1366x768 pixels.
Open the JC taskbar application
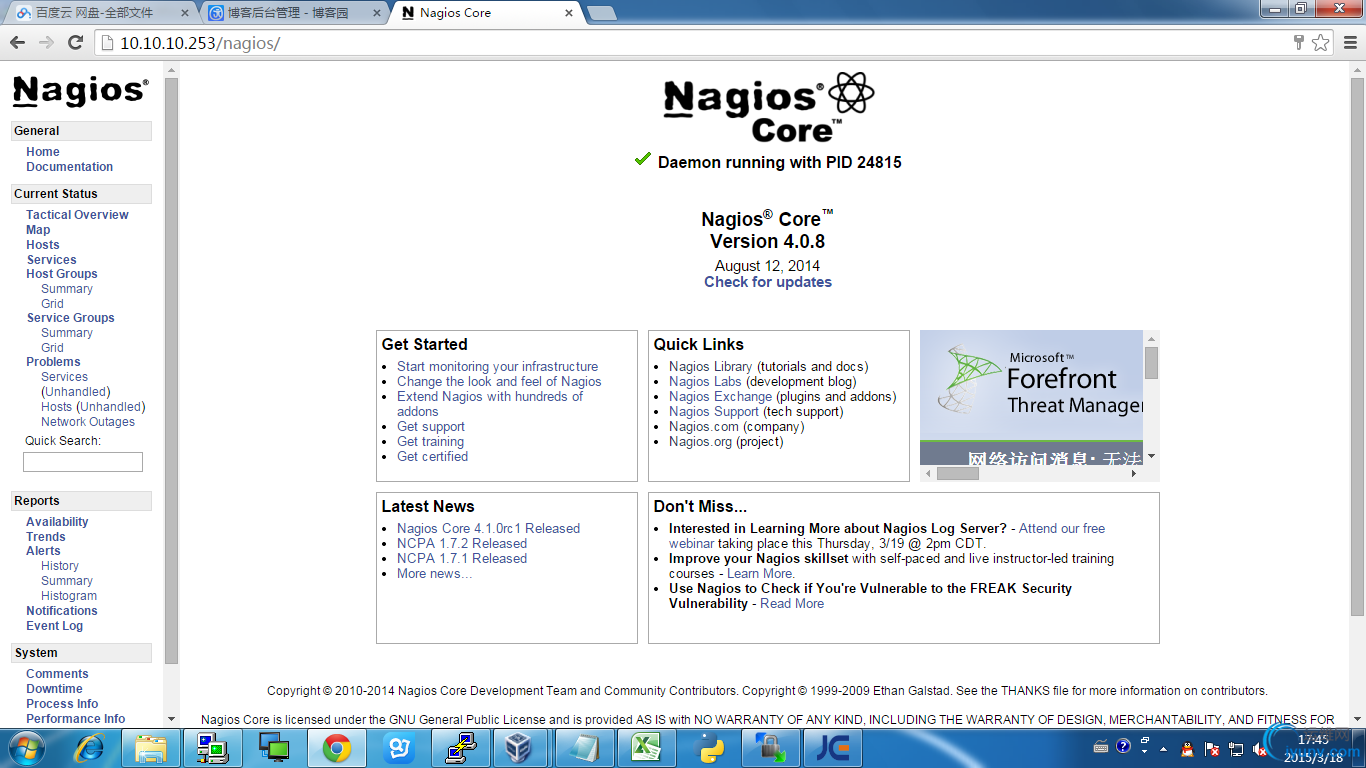click(833, 748)
